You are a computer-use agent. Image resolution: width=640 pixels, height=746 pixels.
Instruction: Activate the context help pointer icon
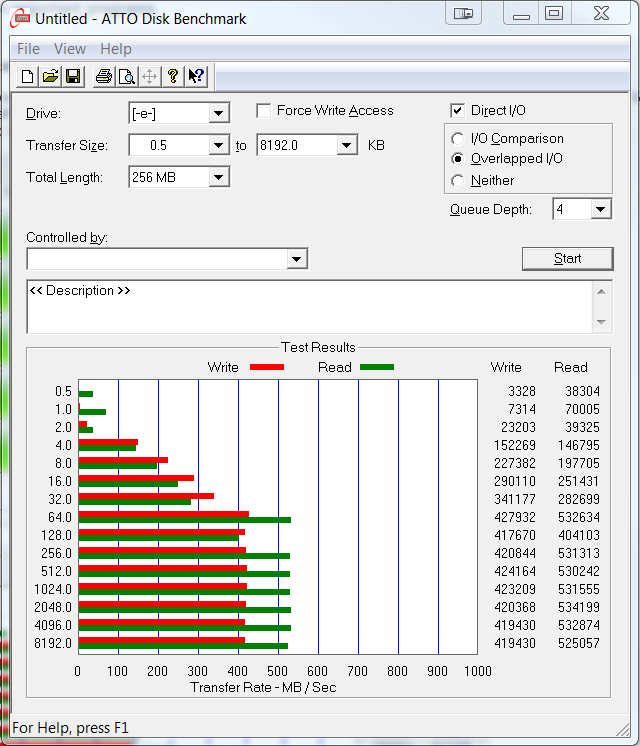tap(196, 76)
